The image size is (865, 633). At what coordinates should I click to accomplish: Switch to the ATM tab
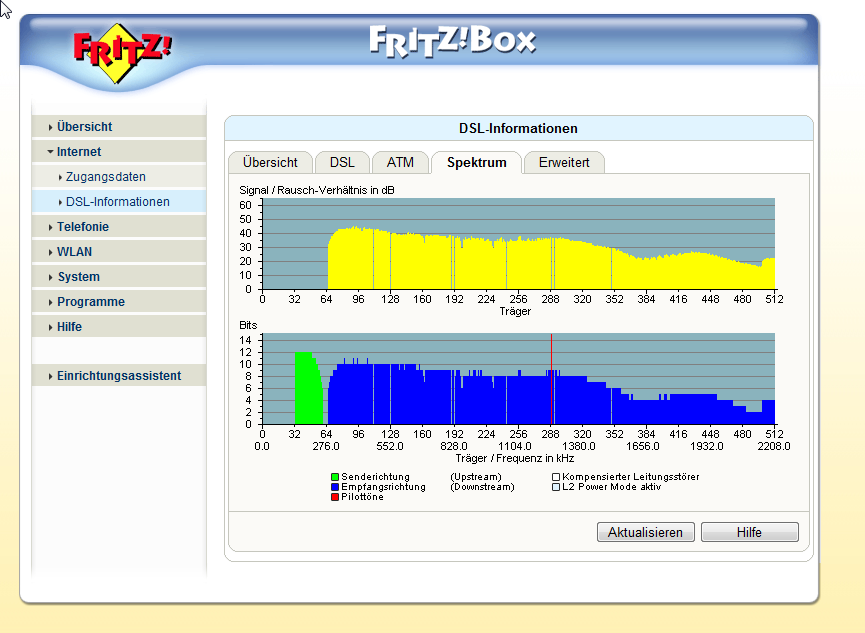[400, 162]
